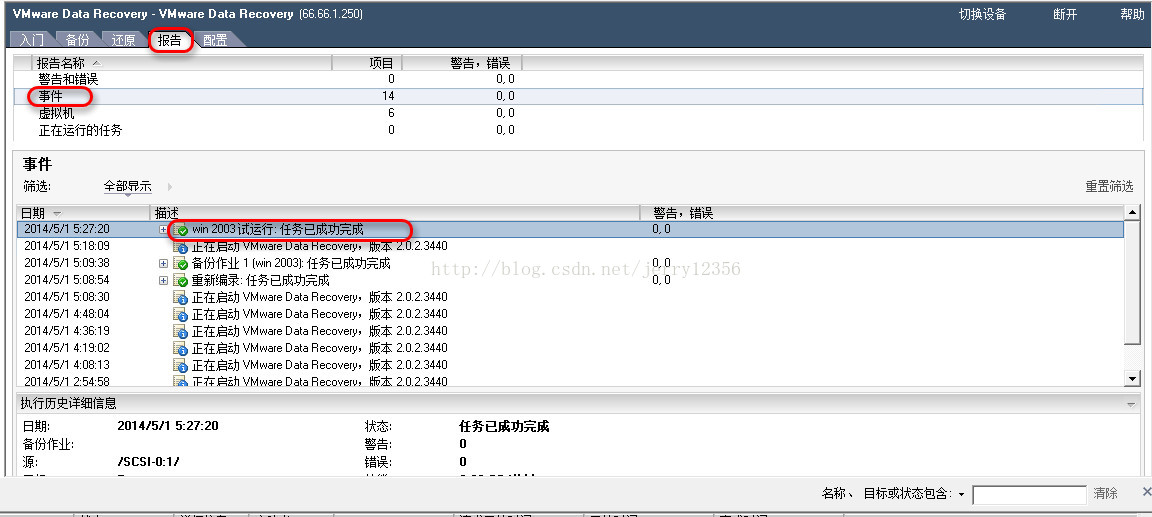Click the info icon in the 5:08:30 event row
Screen dimensions: 1152x517
coord(181,297)
